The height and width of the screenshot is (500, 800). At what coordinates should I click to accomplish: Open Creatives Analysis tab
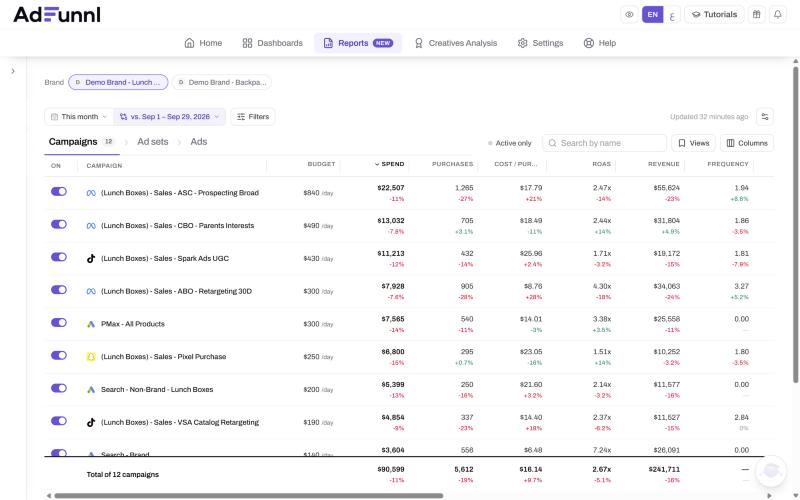click(456, 43)
